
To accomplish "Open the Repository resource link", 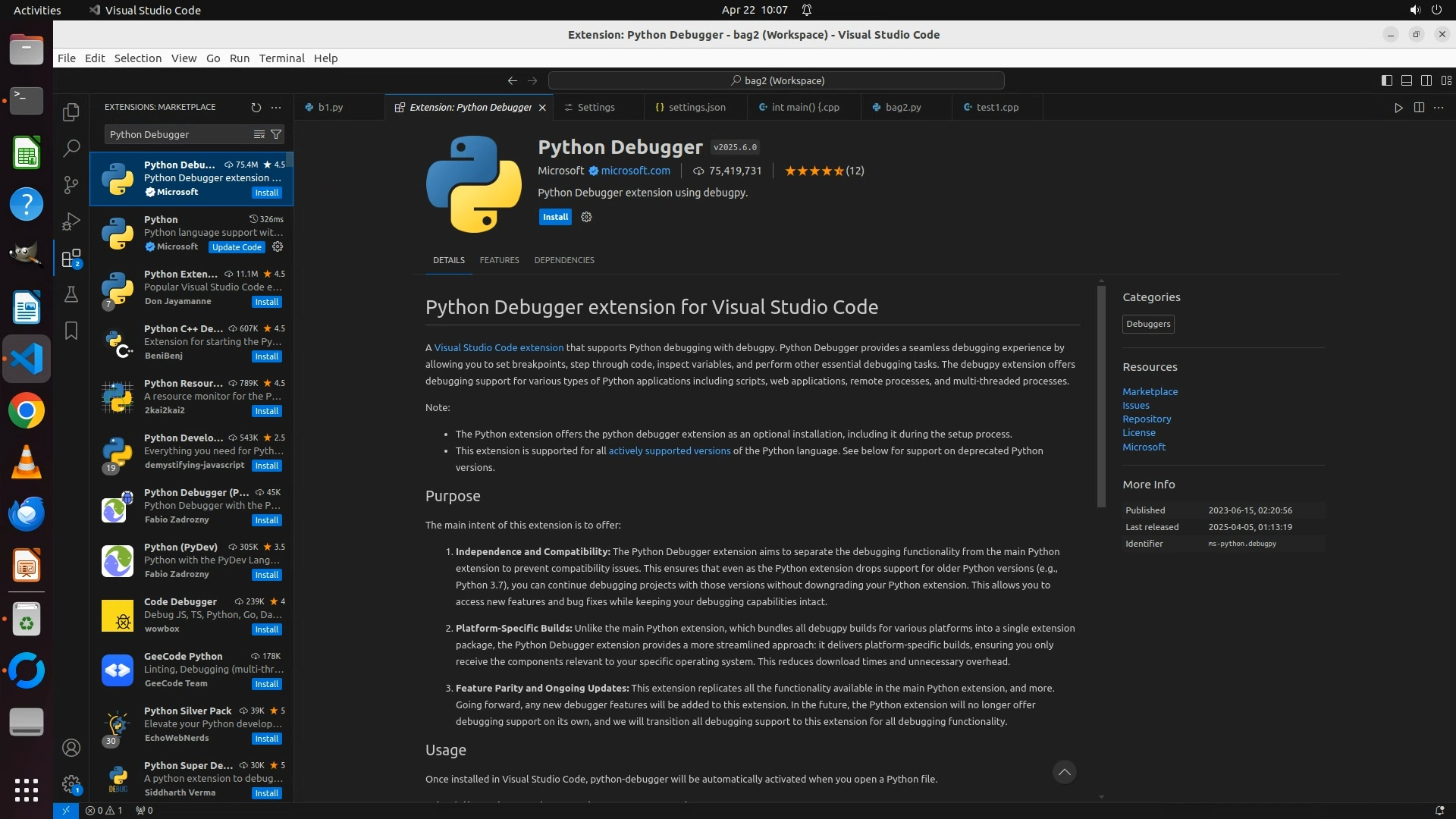I will pos(1147,419).
